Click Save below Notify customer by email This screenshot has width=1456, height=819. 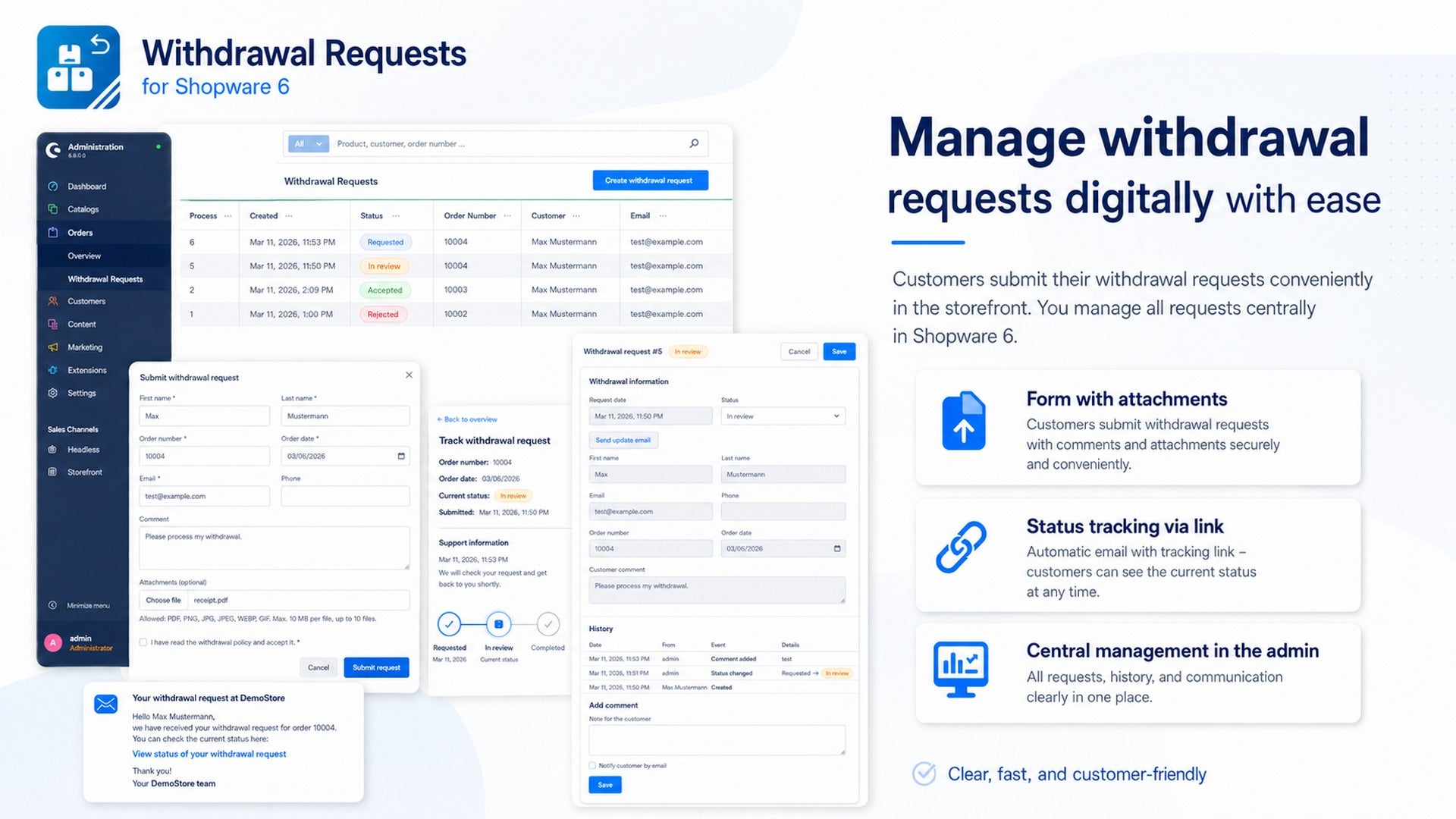[605, 785]
